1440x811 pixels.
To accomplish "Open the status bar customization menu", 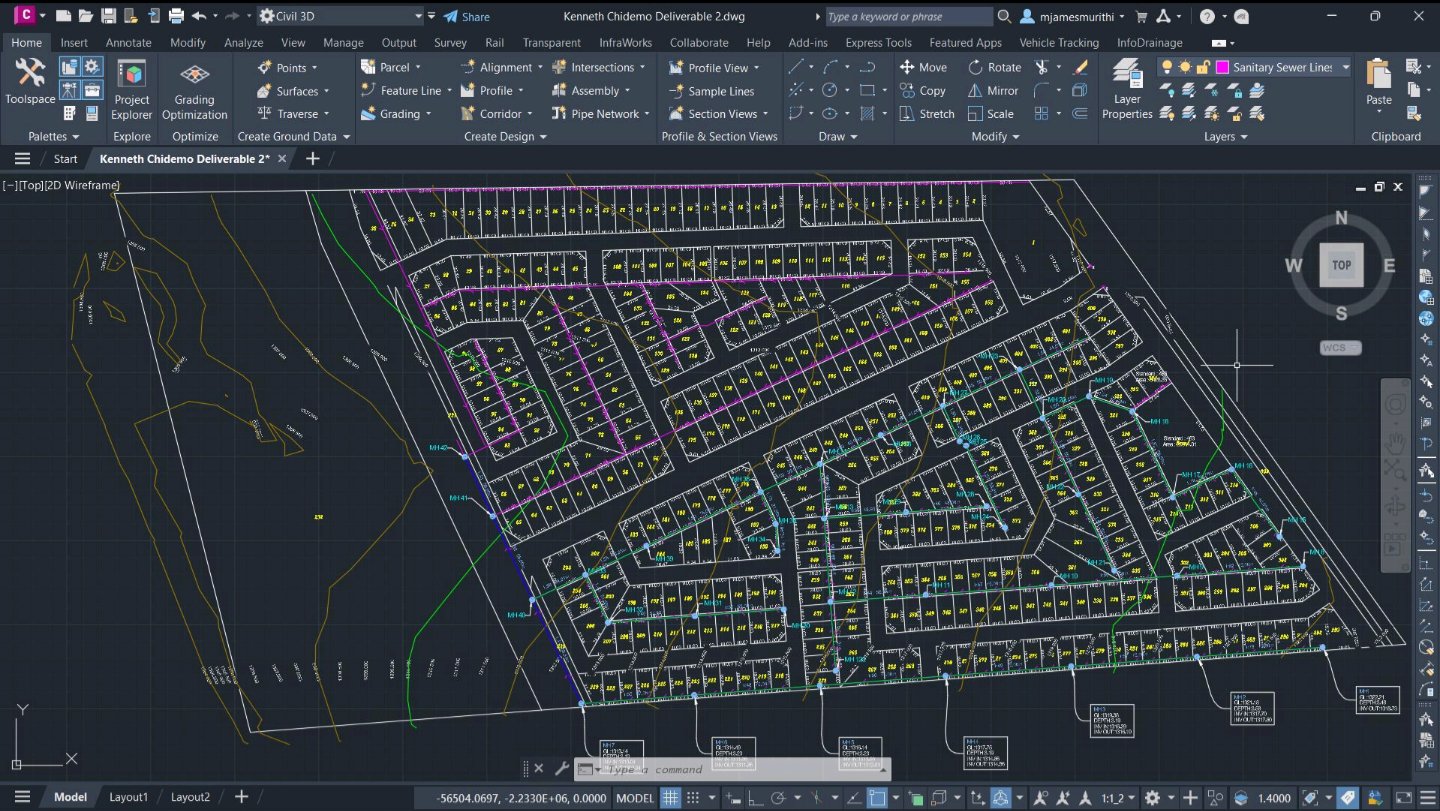I will [1428, 797].
